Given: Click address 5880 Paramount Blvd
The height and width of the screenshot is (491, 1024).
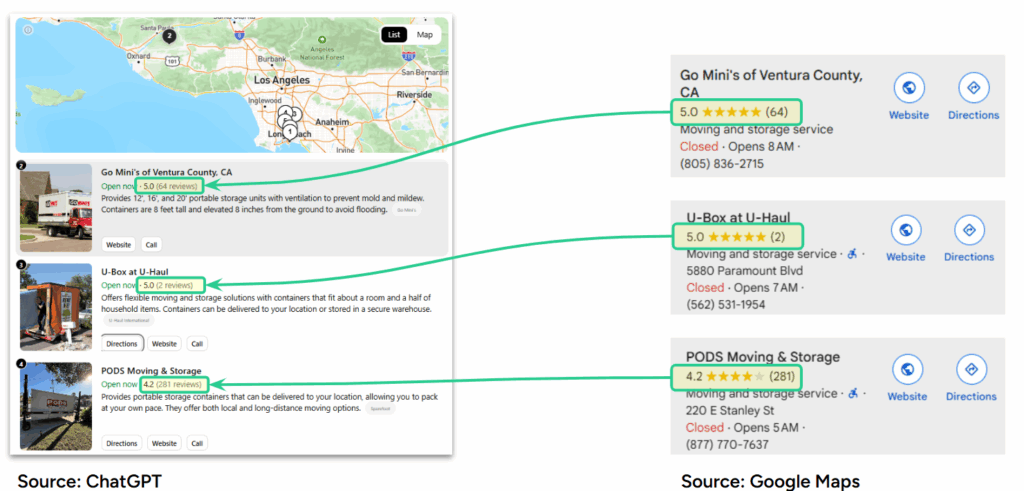Looking at the screenshot, I should click(744, 270).
